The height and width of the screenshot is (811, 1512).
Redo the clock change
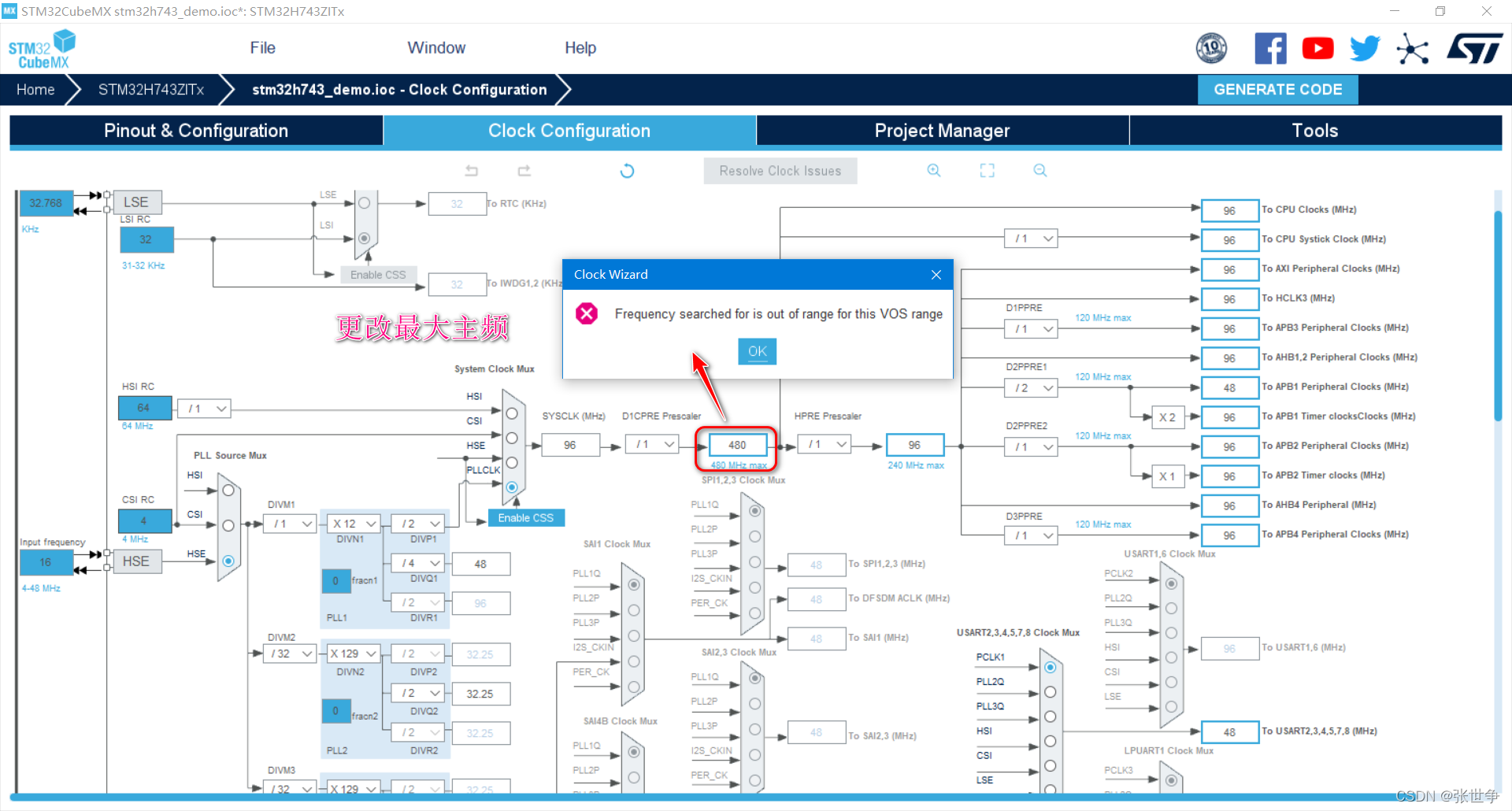[524, 171]
